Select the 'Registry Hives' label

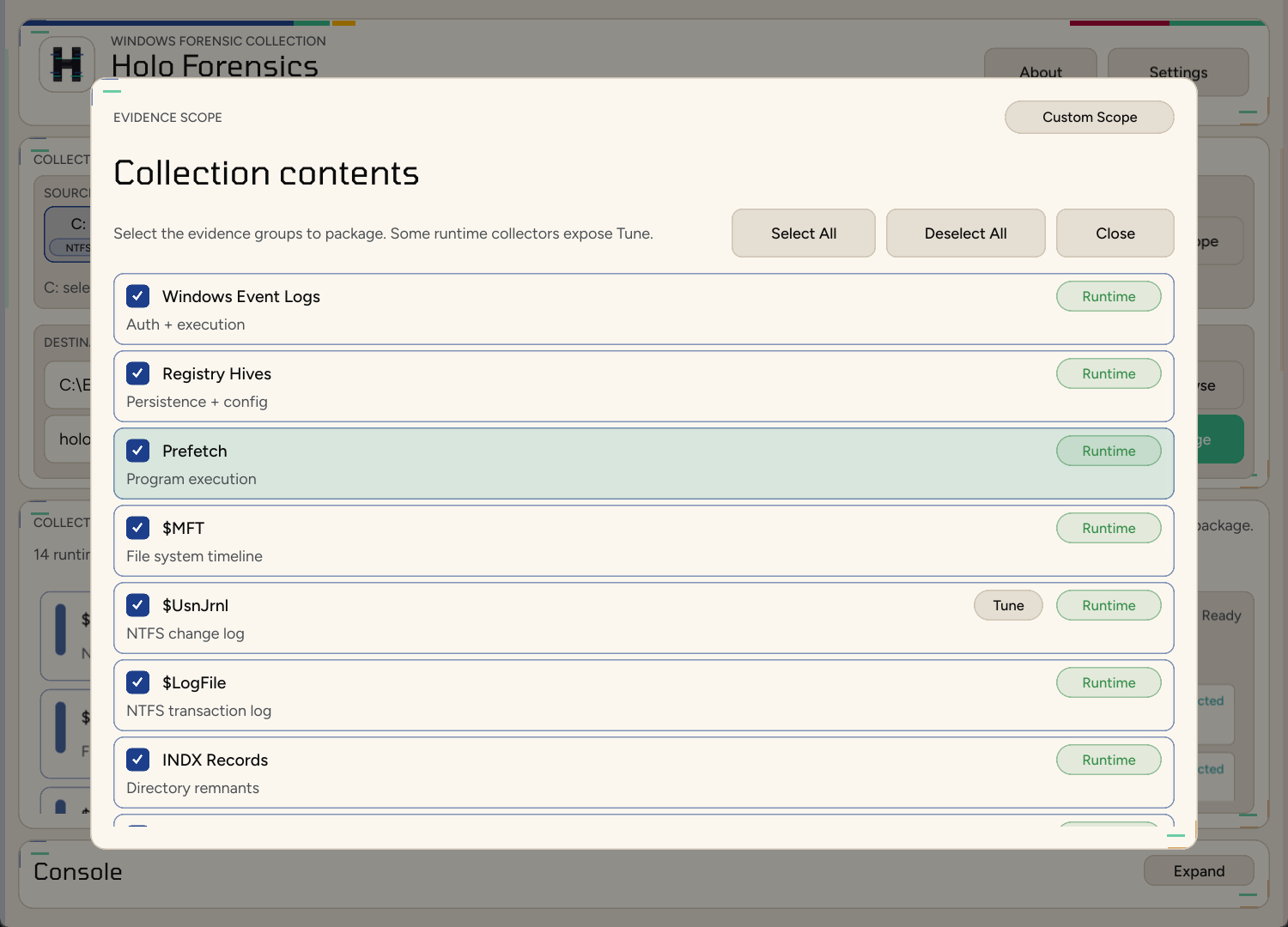[x=216, y=373]
